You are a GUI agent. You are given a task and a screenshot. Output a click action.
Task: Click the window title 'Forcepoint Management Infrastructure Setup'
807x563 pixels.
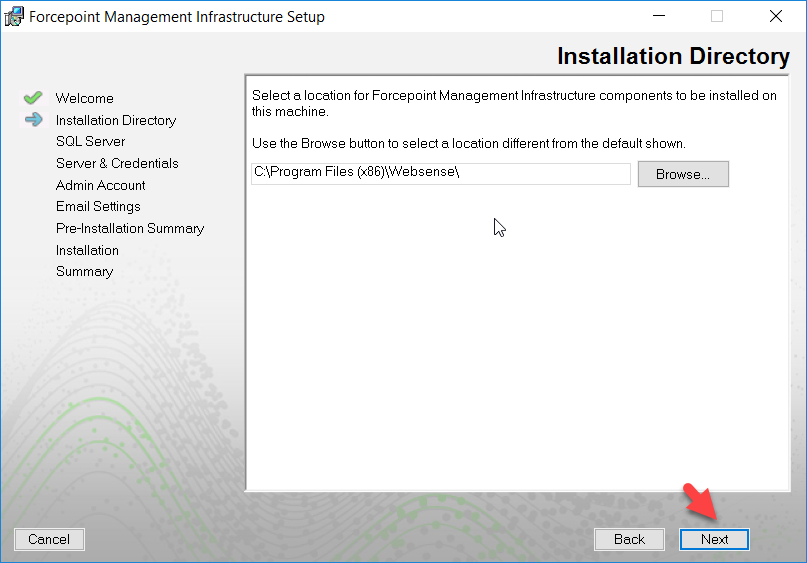pyautogui.click(x=177, y=16)
